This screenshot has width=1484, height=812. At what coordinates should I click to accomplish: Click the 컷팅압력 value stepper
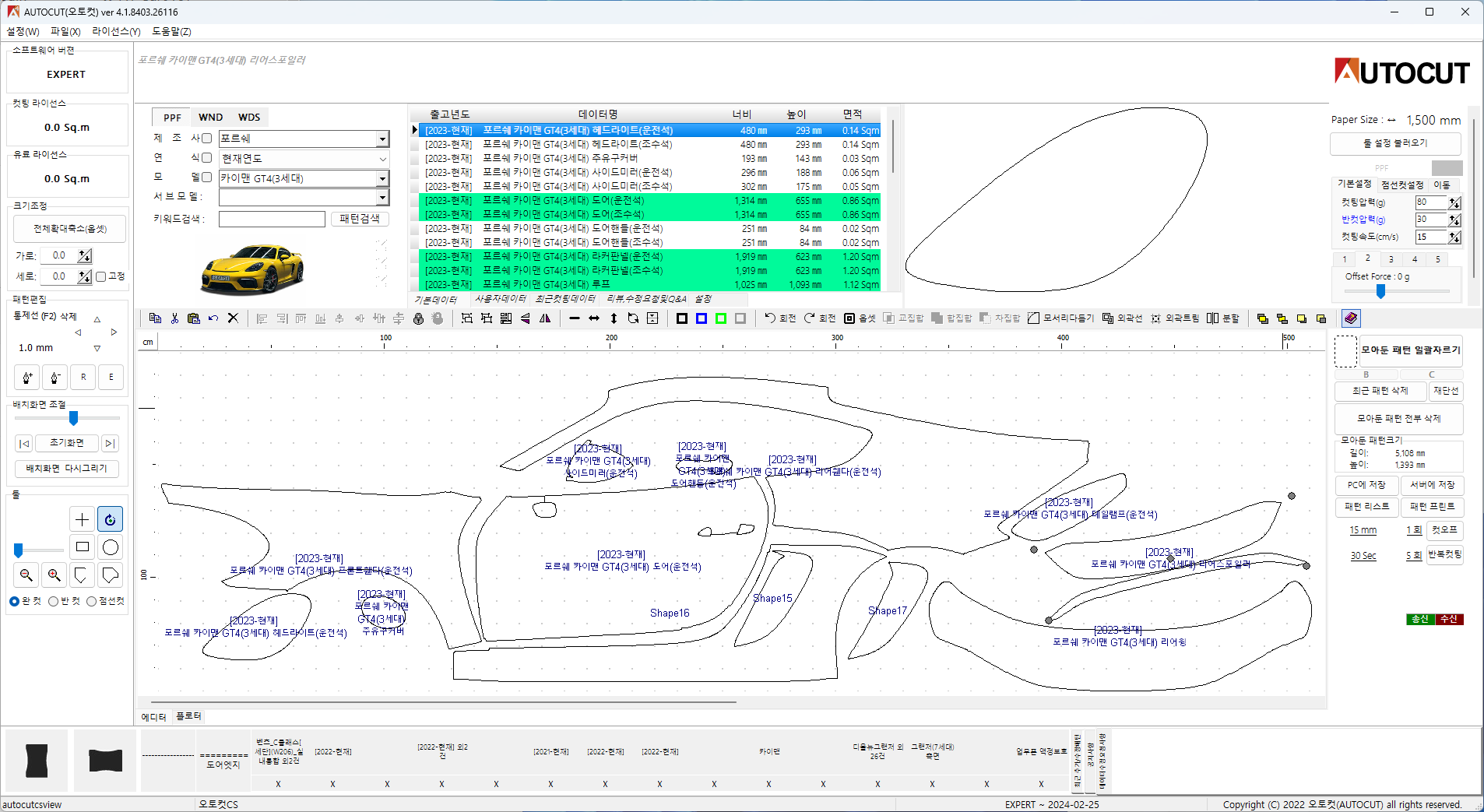(1454, 202)
